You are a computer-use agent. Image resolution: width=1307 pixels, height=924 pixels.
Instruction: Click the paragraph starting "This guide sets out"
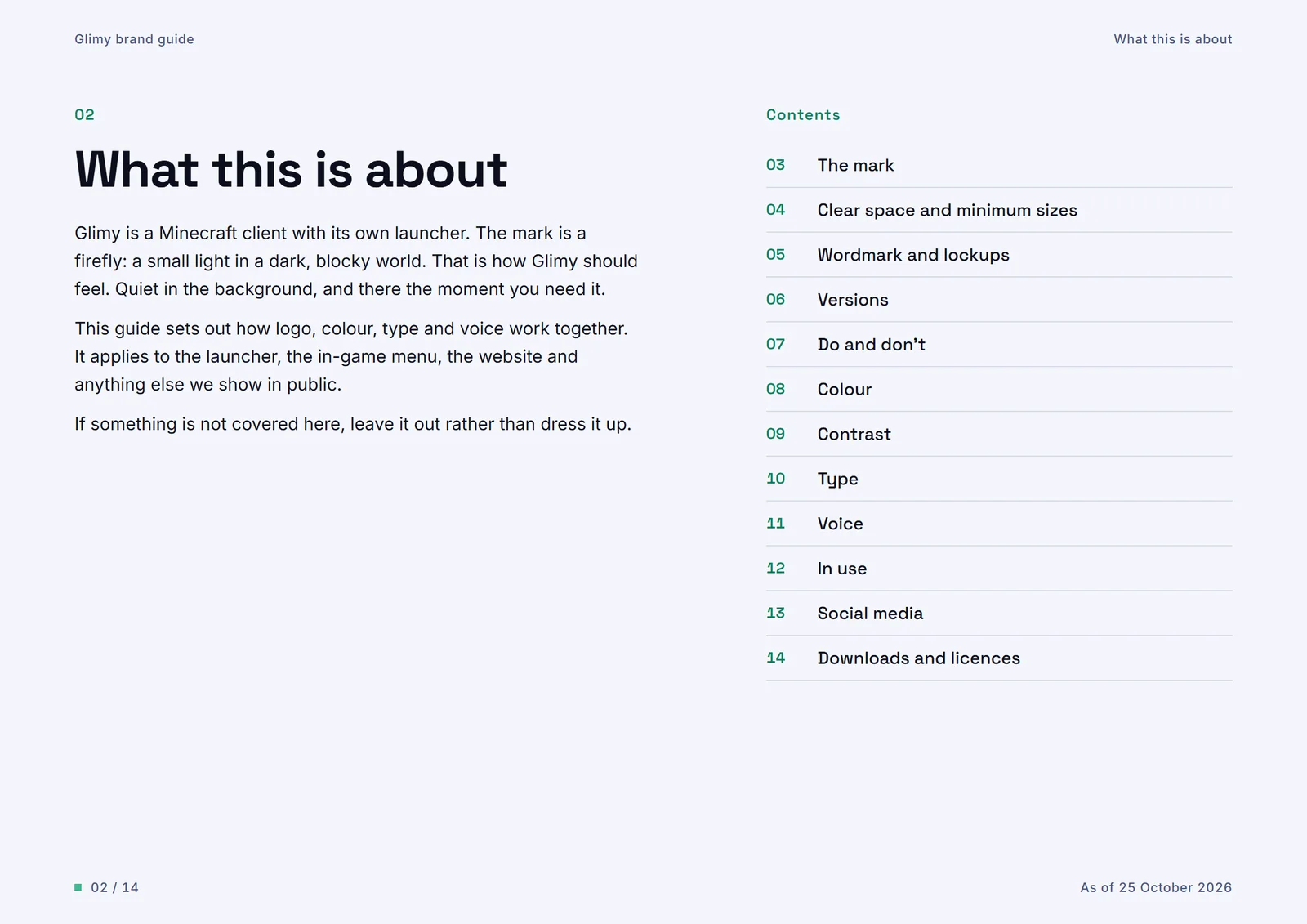pyautogui.click(x=351, y=357)
